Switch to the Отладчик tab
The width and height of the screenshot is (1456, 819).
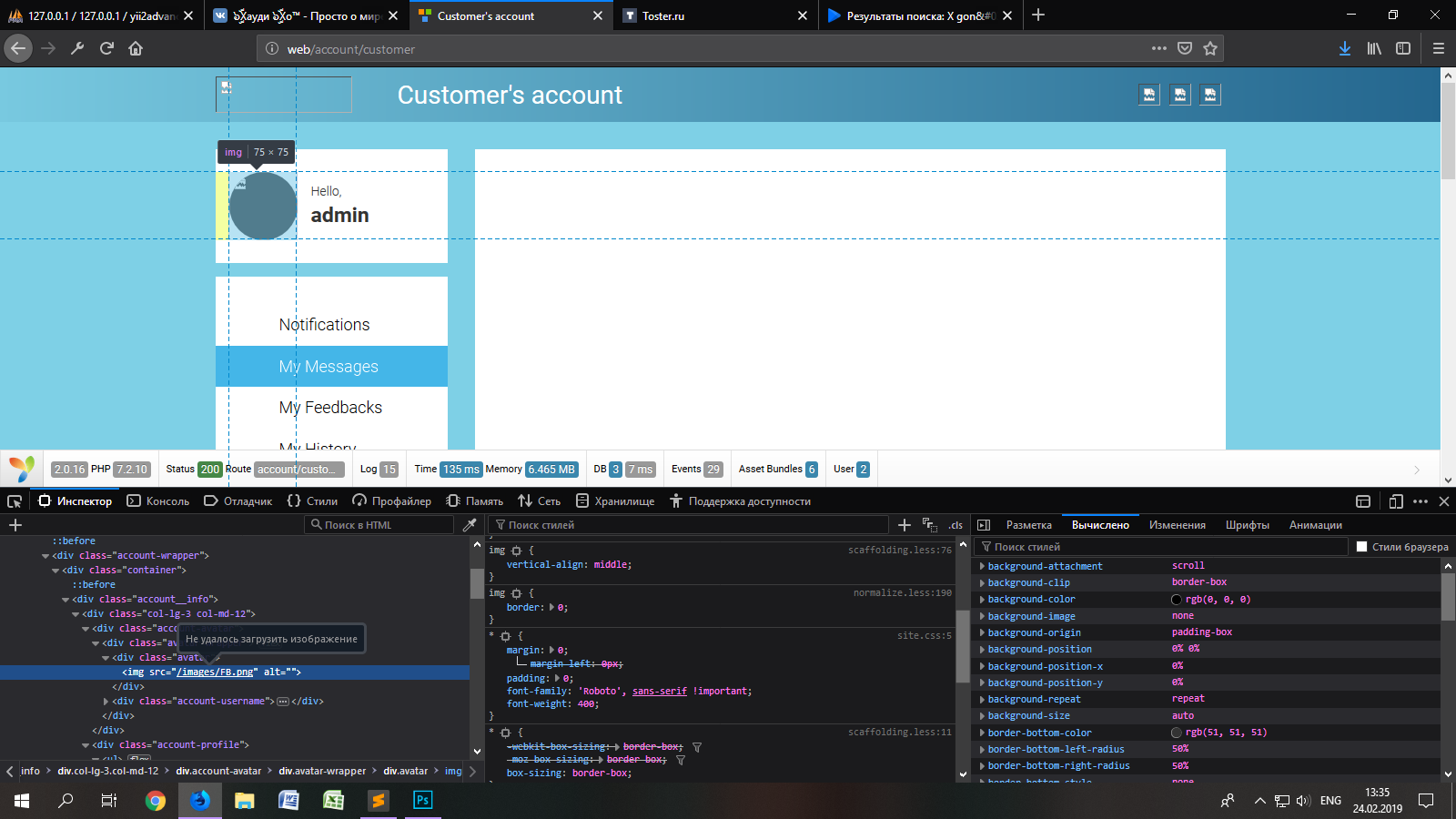click(x=238, y=501)
